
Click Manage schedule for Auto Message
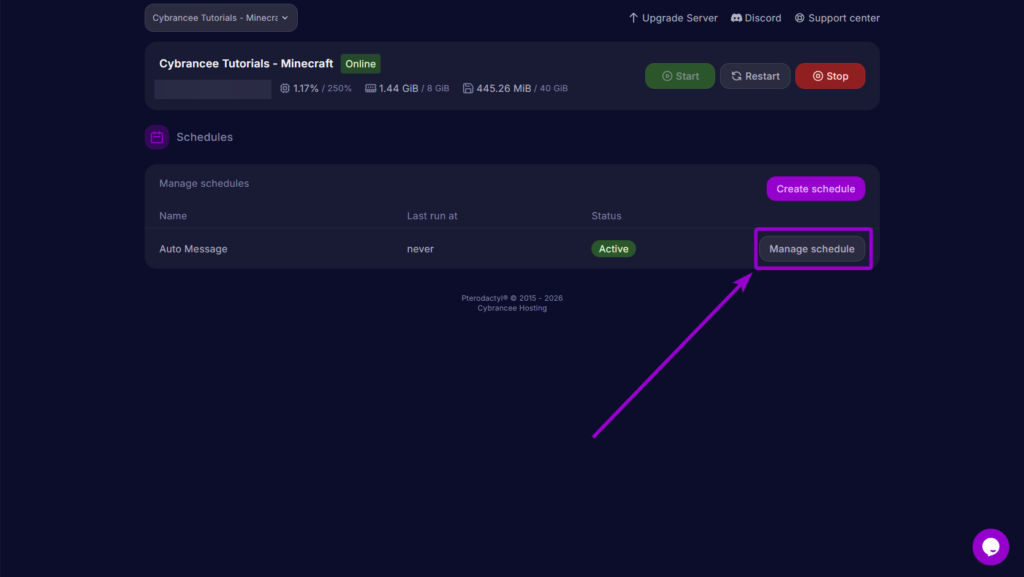(812, 248)
